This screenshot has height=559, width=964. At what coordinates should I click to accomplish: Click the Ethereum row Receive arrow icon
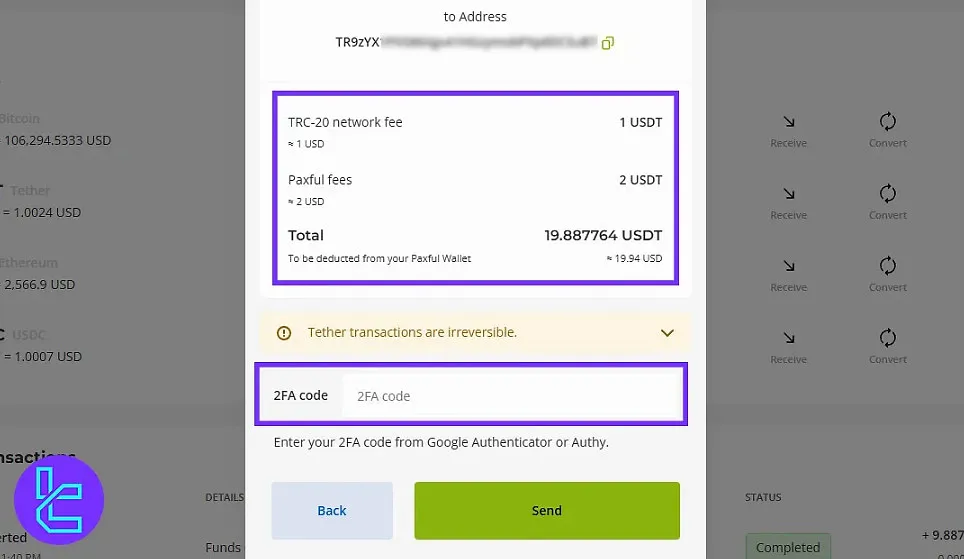[x=789, y=266]
